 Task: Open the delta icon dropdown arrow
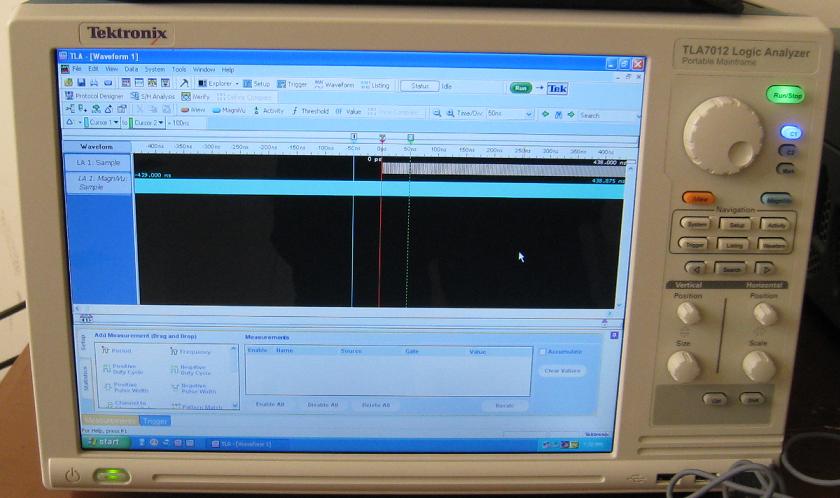79,123
